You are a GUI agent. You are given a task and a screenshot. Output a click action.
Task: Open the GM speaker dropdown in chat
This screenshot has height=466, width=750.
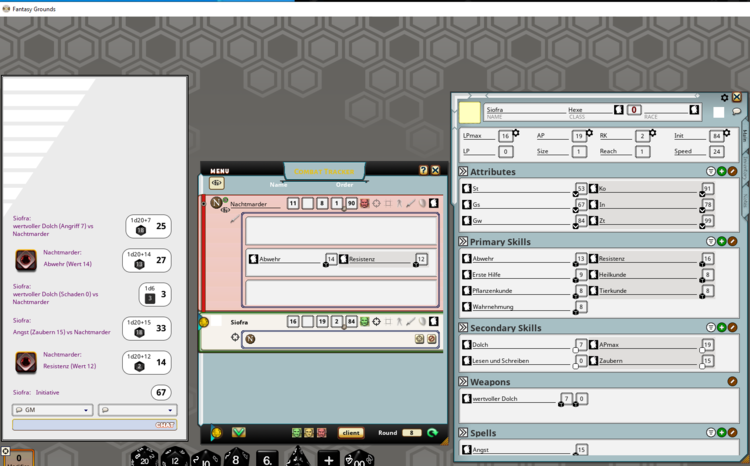click(x=52, y=410)
